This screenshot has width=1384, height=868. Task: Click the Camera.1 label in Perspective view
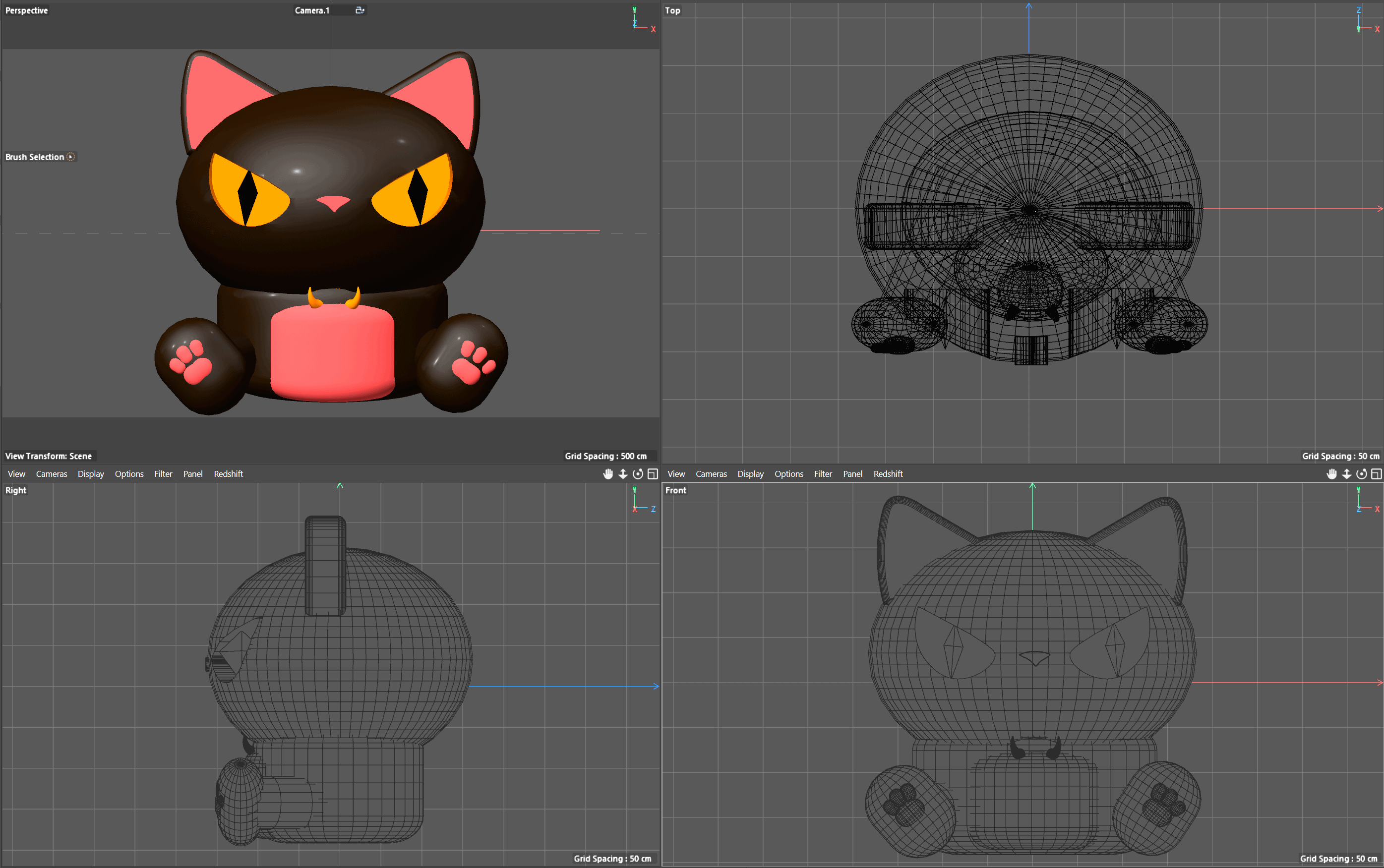312,10
